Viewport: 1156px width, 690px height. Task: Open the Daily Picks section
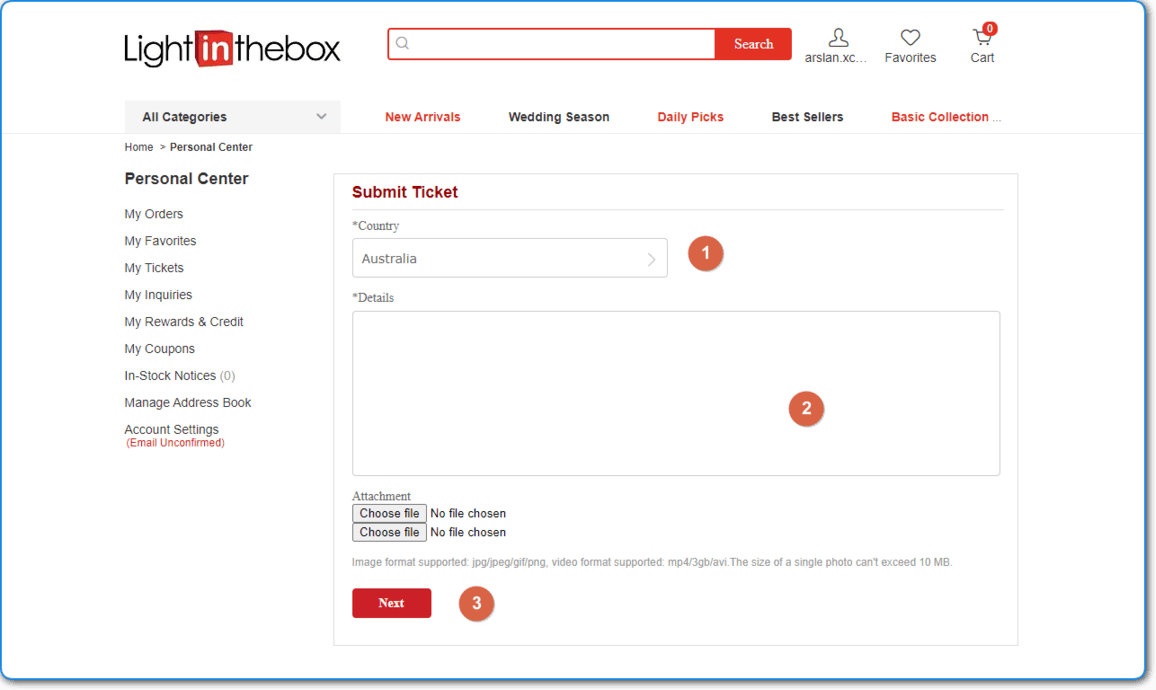click(690, 116)
